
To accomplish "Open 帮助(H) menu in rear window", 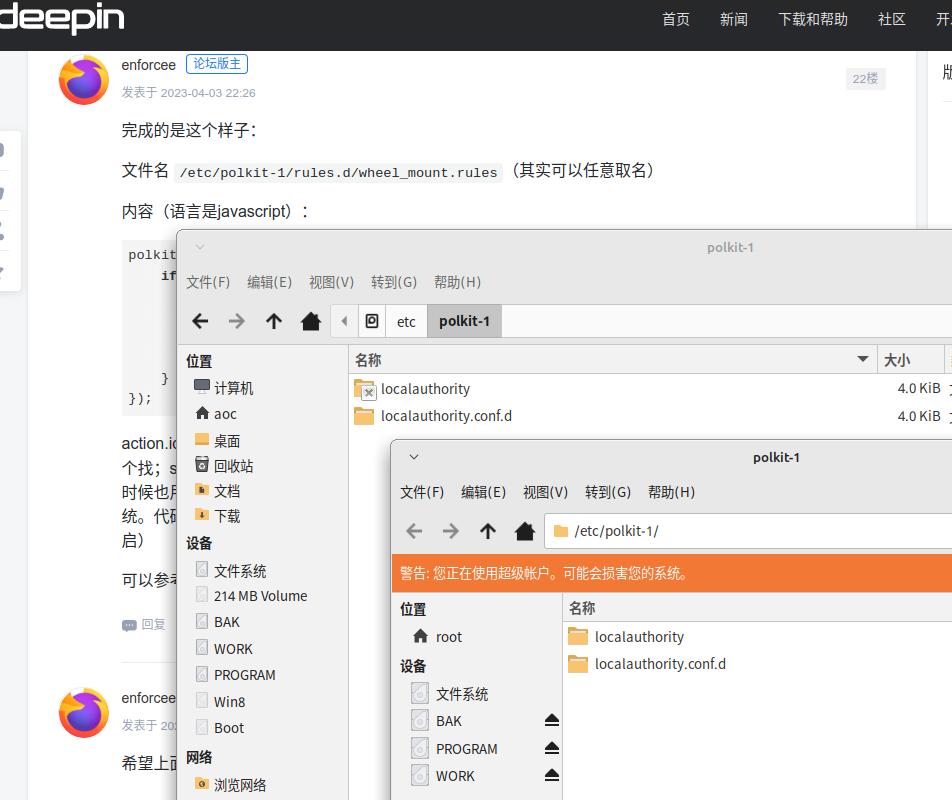I will tap(457, 282).
